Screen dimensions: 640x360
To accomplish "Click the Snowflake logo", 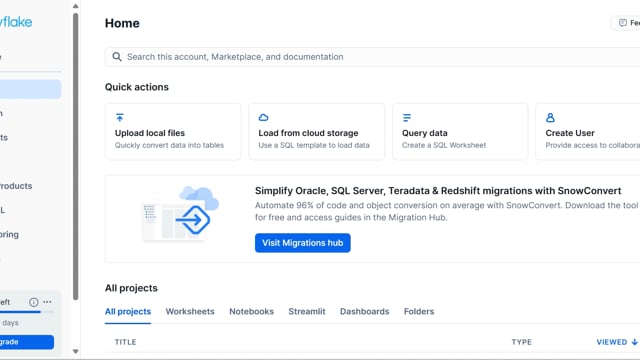I will coord(16,22).
